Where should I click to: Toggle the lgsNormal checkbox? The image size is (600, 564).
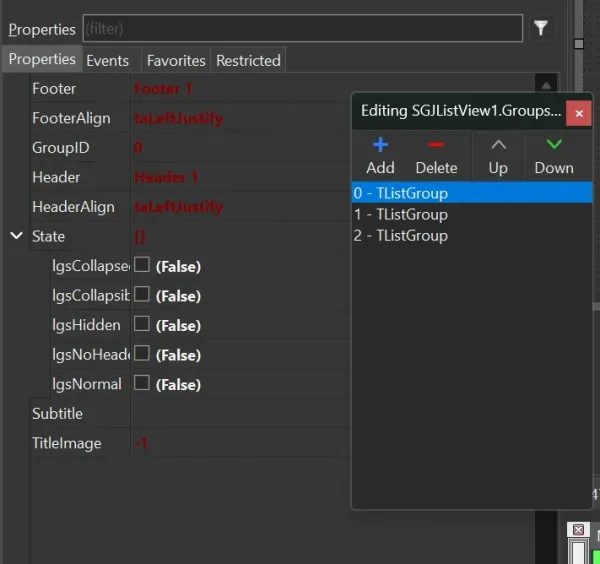142,382
